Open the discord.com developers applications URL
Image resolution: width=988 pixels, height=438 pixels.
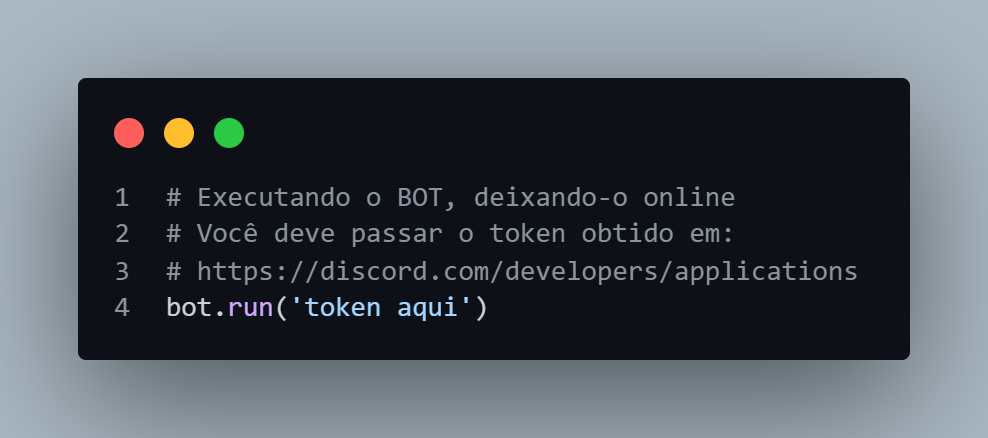click(527, 272)
